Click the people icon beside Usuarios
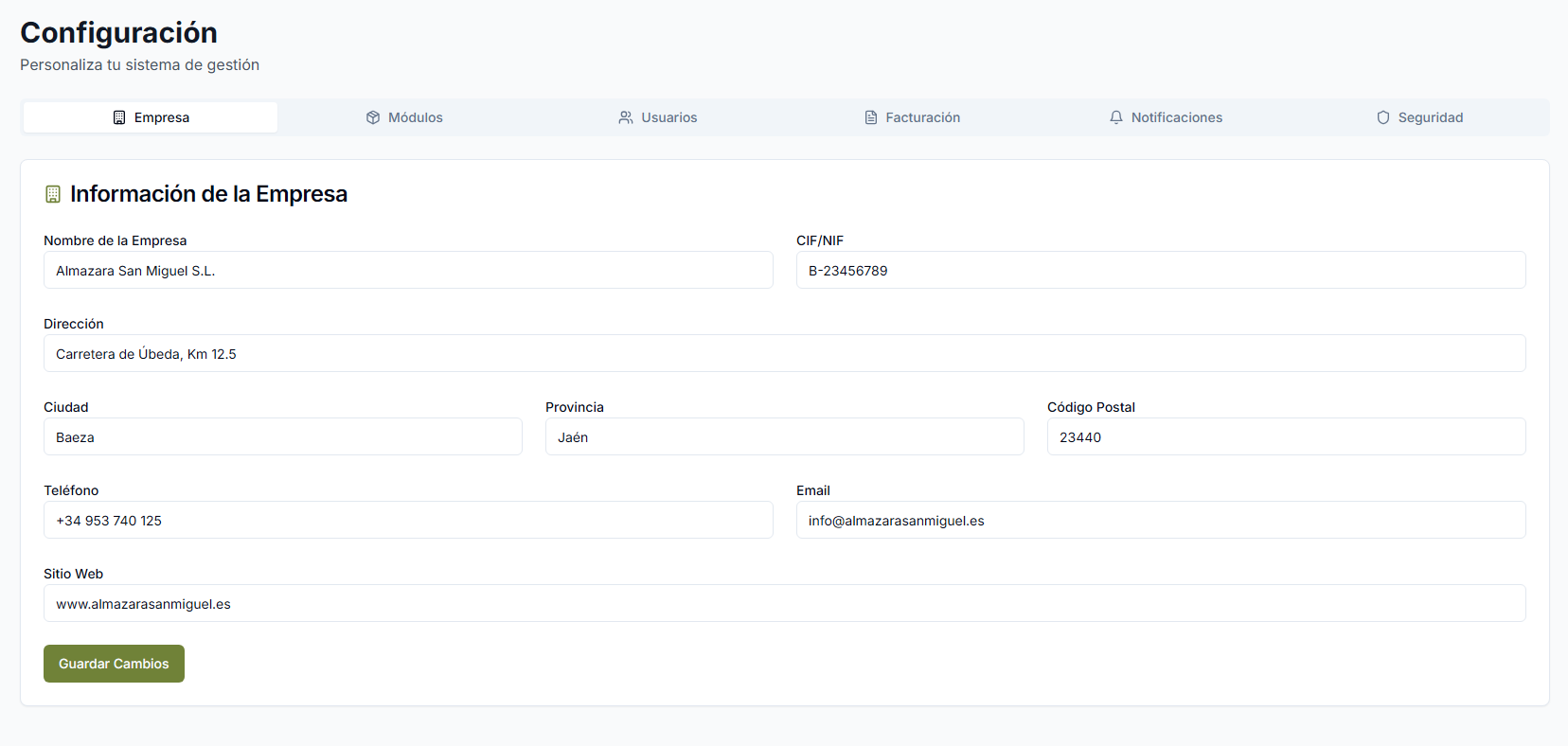1568x746 pixels. coord(626,117)
